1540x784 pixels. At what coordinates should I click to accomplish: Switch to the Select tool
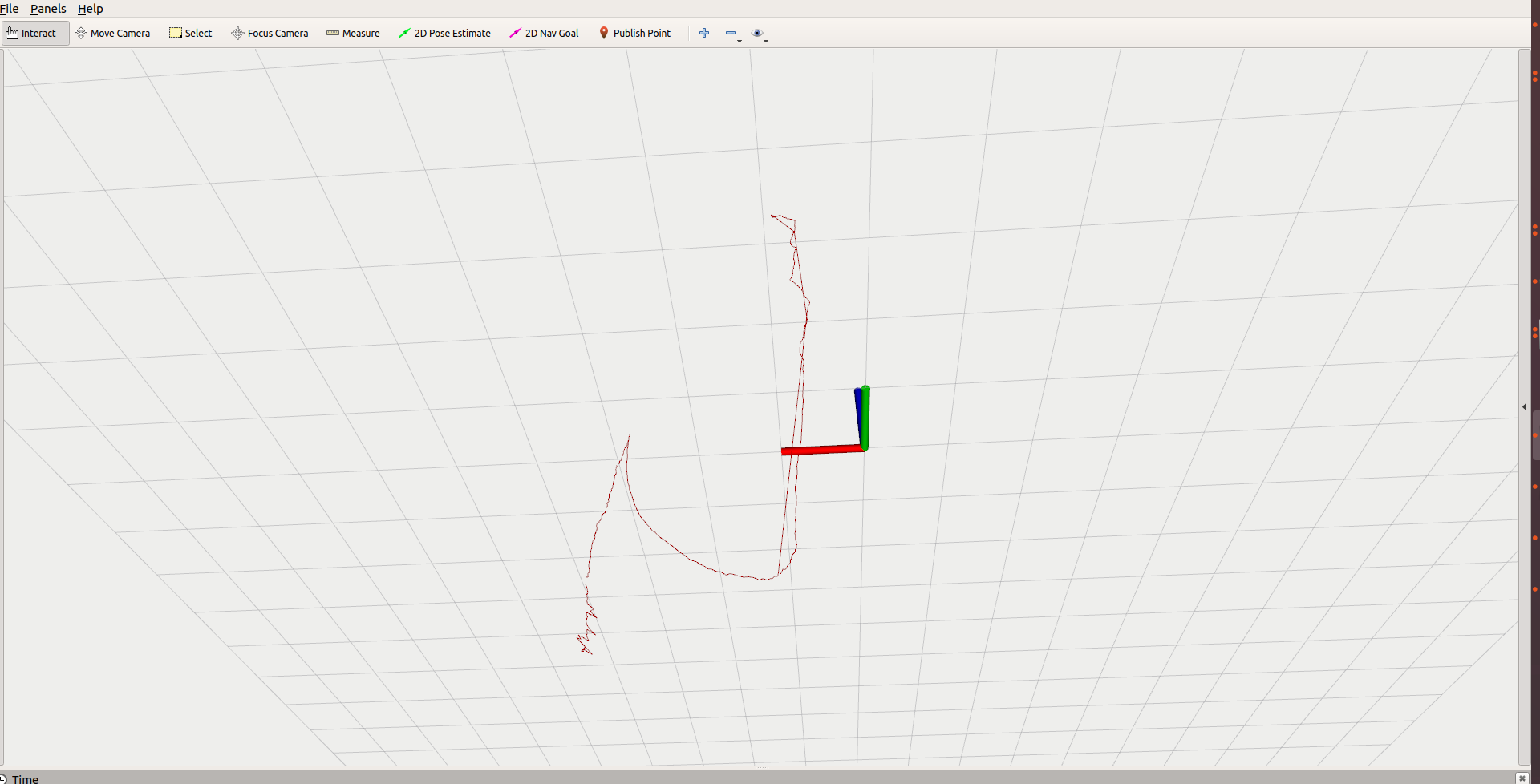[x=190, y=33]
